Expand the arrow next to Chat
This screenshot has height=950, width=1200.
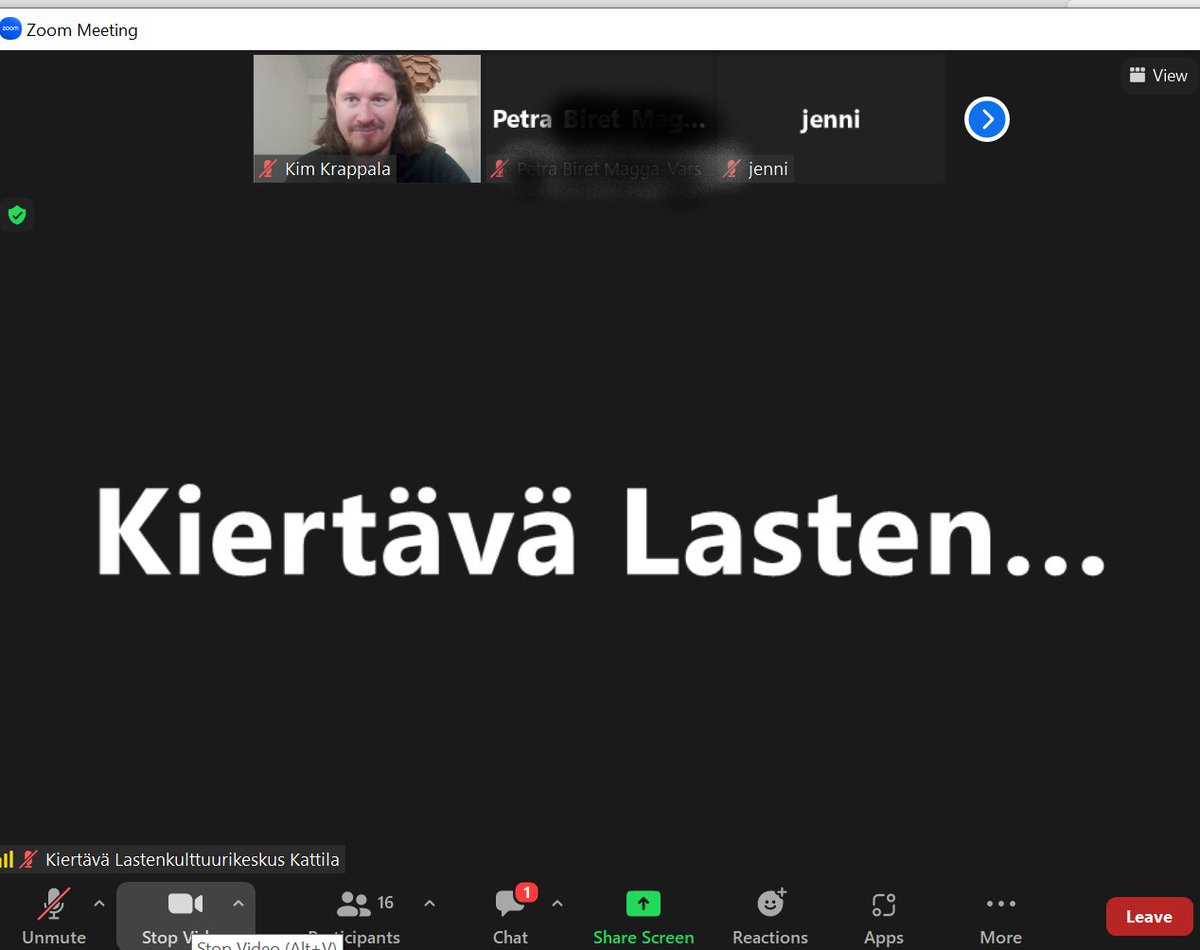[557, 904]
